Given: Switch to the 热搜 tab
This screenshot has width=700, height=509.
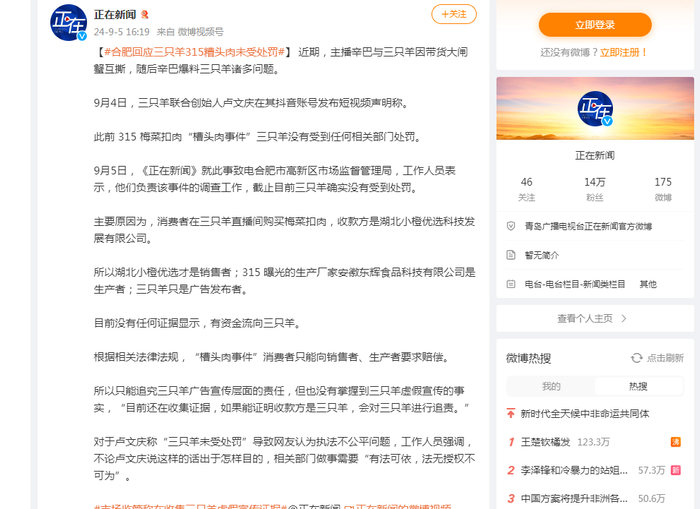Looking at the screenshot, I should (638, 386).
